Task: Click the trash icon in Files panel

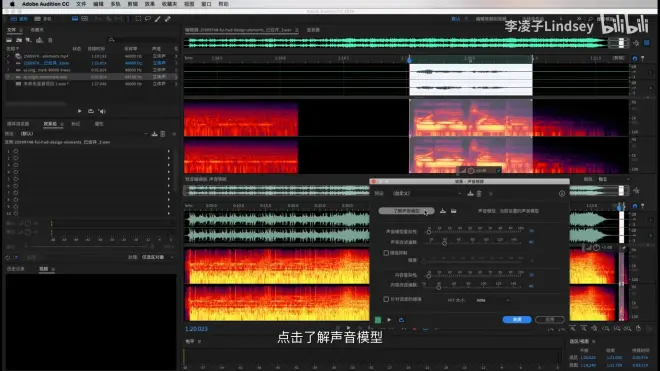Action: pyautogui.click(x=50, y=40)
